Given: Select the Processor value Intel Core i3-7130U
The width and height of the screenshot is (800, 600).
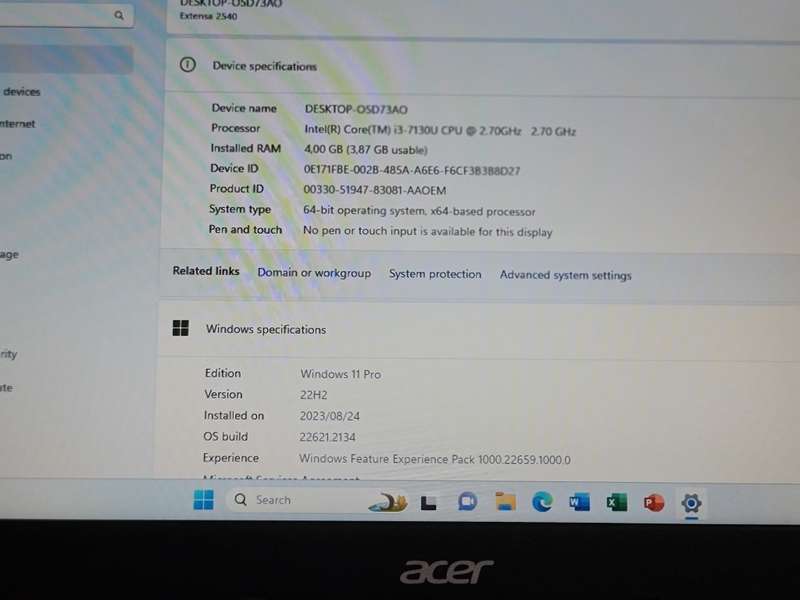Looking at the screenshot, I should pyautogui.click(x=440, y=130).
